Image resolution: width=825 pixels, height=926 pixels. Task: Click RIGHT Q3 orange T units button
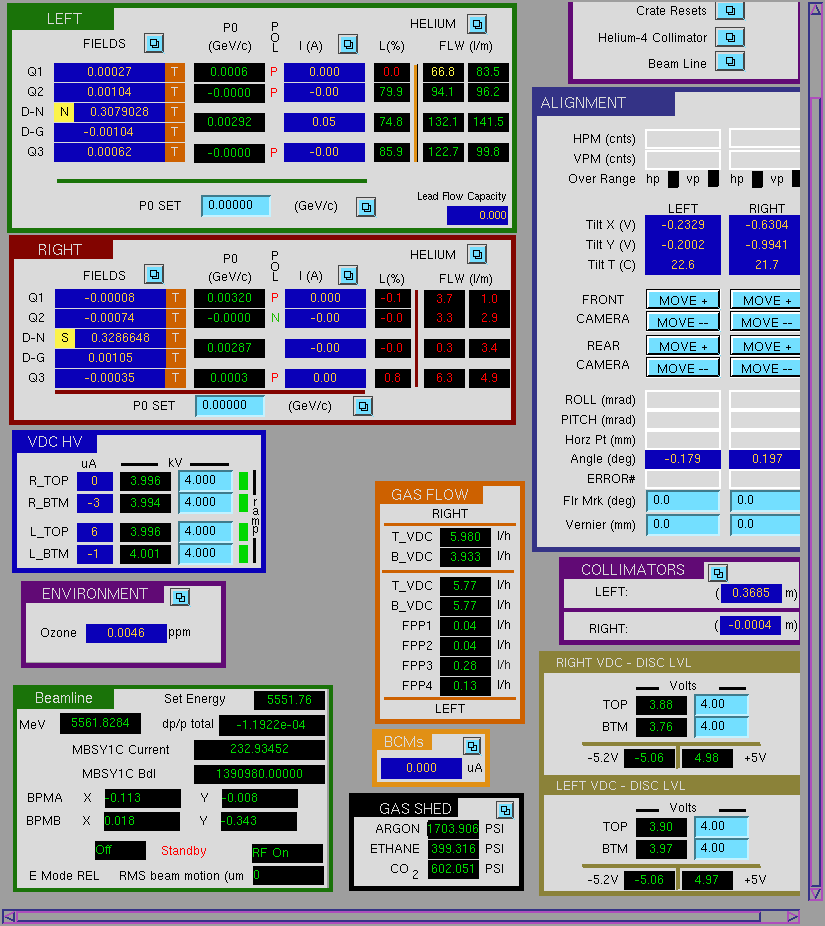[175, 377]
